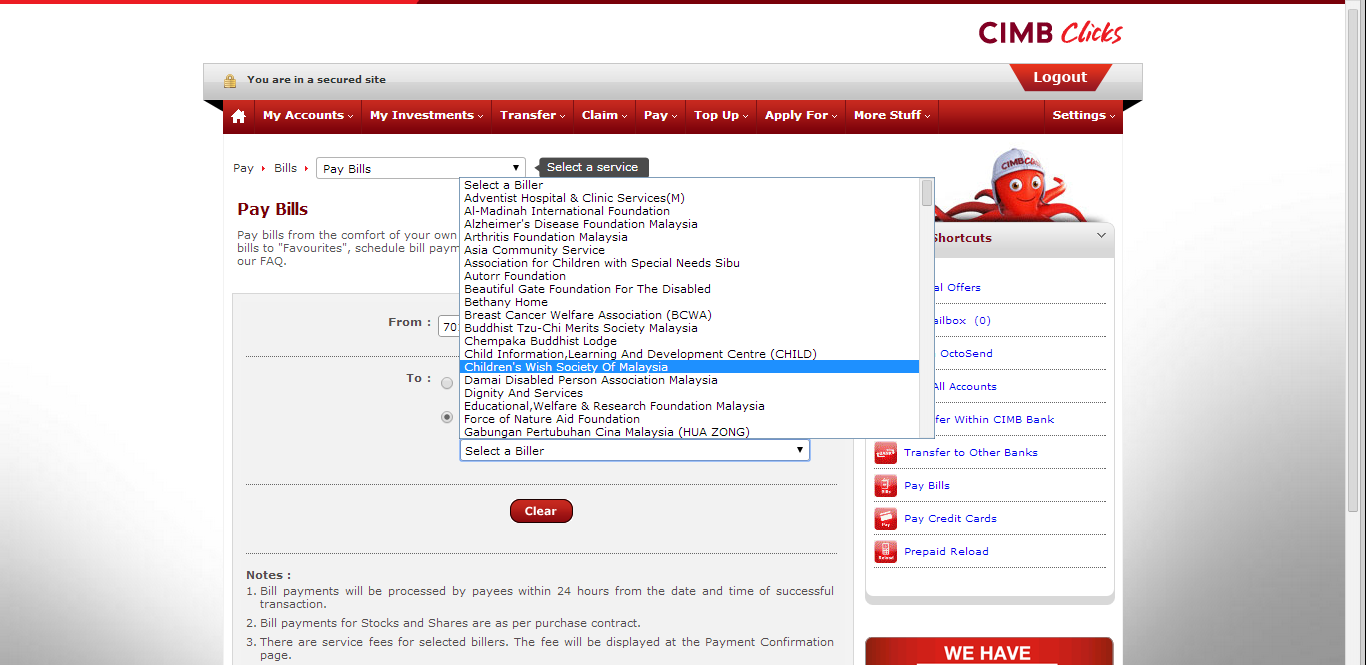Close the Select a Biller combo box
The width and height of the screenshot is (1366, 665).
coord(635,451)
